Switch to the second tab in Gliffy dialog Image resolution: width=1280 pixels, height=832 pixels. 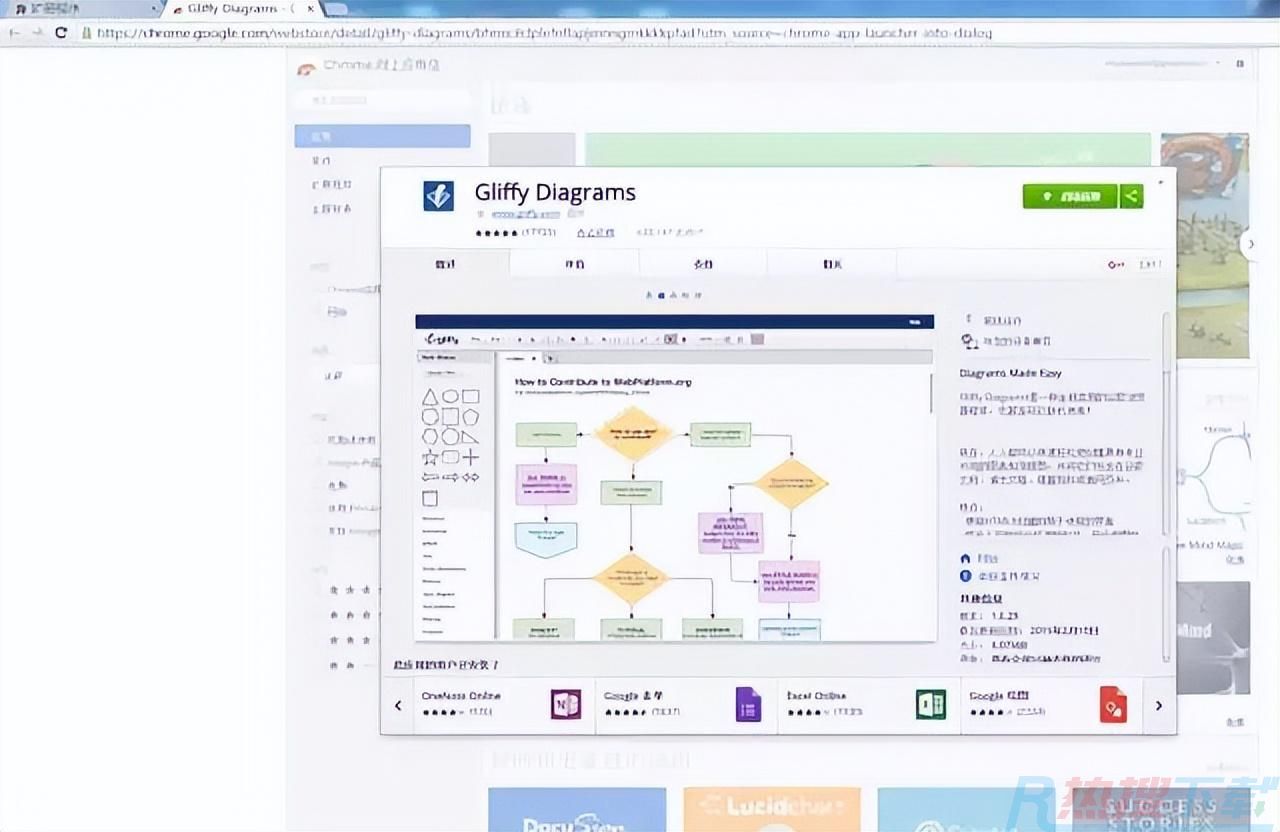pyautogui.click(x=574, y=264)
